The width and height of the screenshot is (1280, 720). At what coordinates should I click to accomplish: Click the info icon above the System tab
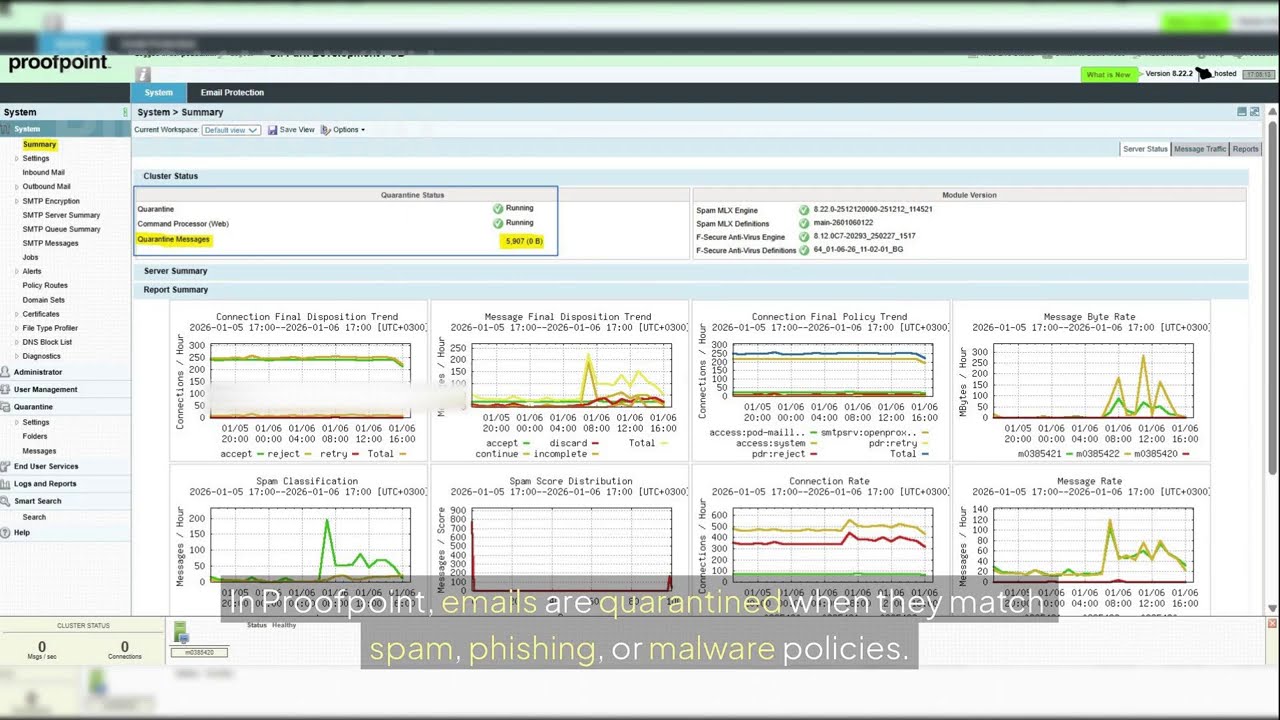[x=143, y=74]
